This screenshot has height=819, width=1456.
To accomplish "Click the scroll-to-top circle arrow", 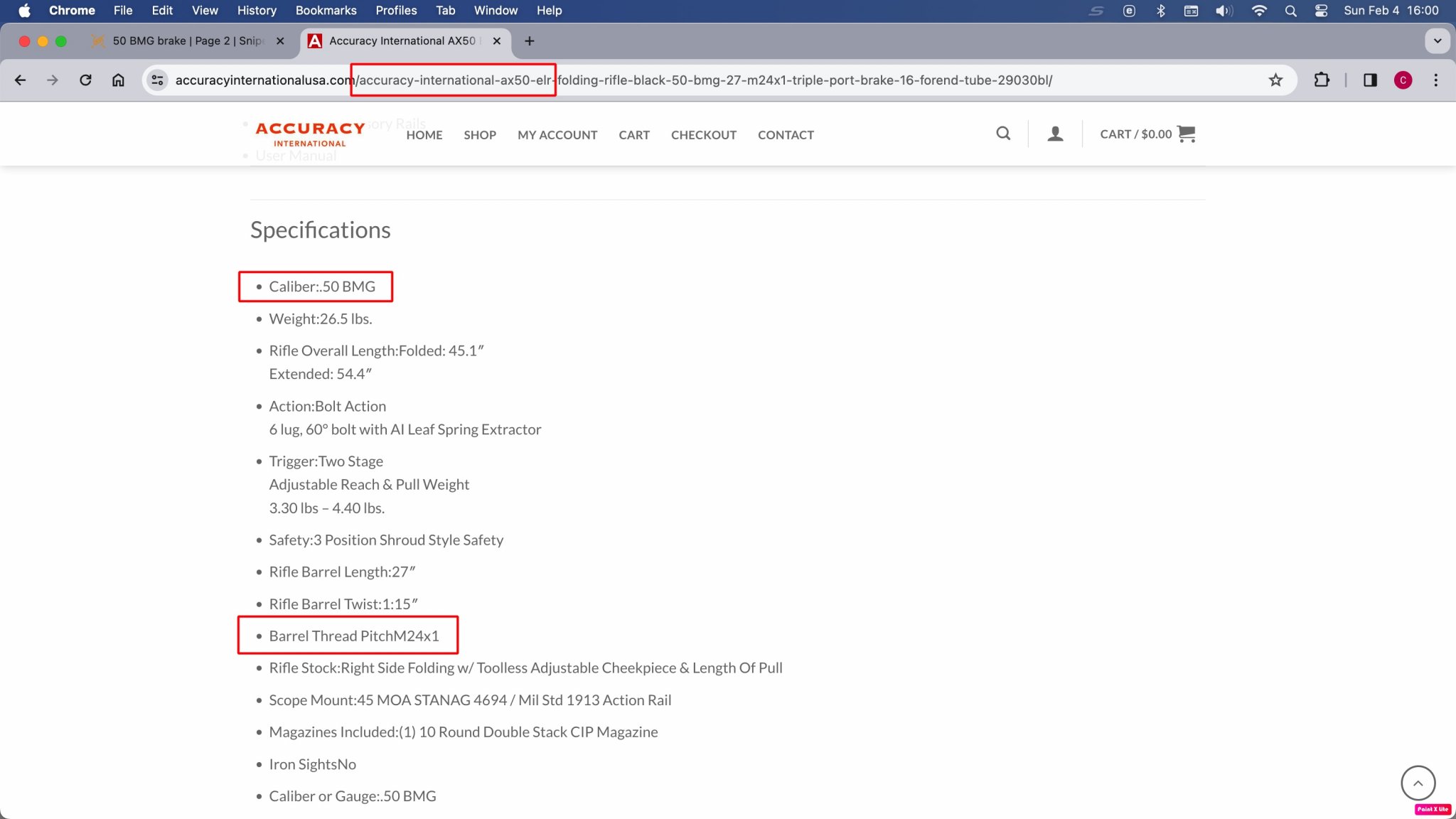I will coord(1418,783).
